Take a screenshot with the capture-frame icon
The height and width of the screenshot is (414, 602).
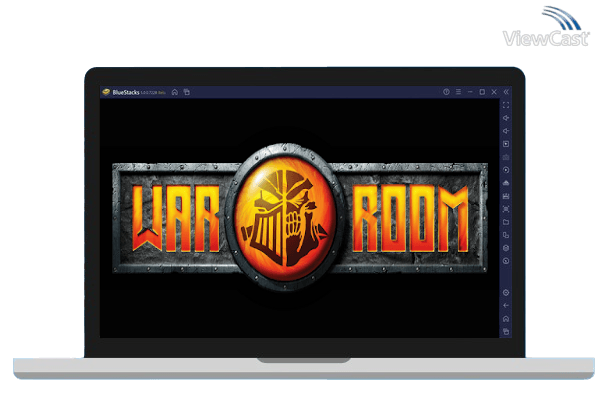click(506, 209)
